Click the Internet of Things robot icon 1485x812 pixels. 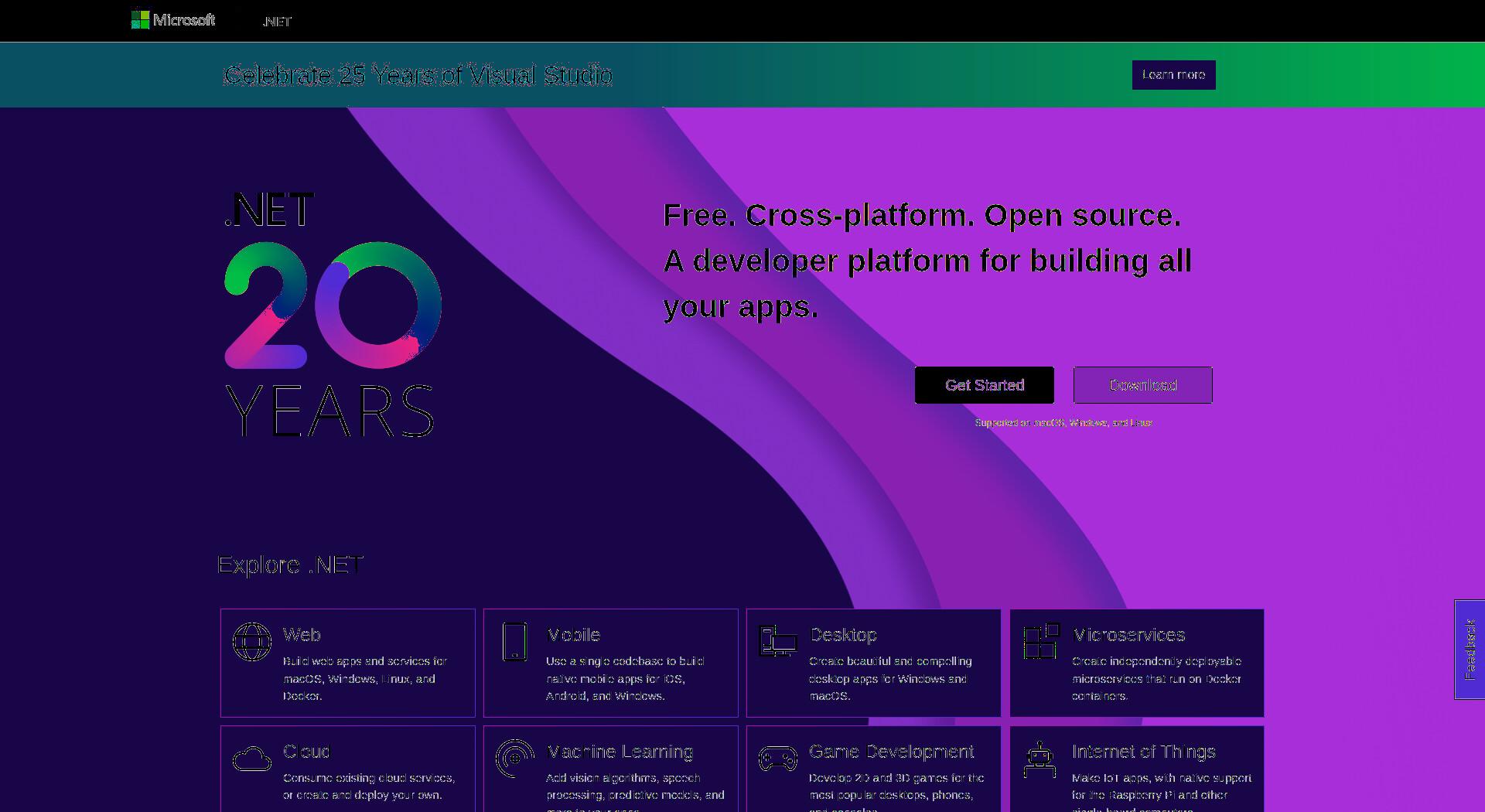click(x=1040, y=759)
